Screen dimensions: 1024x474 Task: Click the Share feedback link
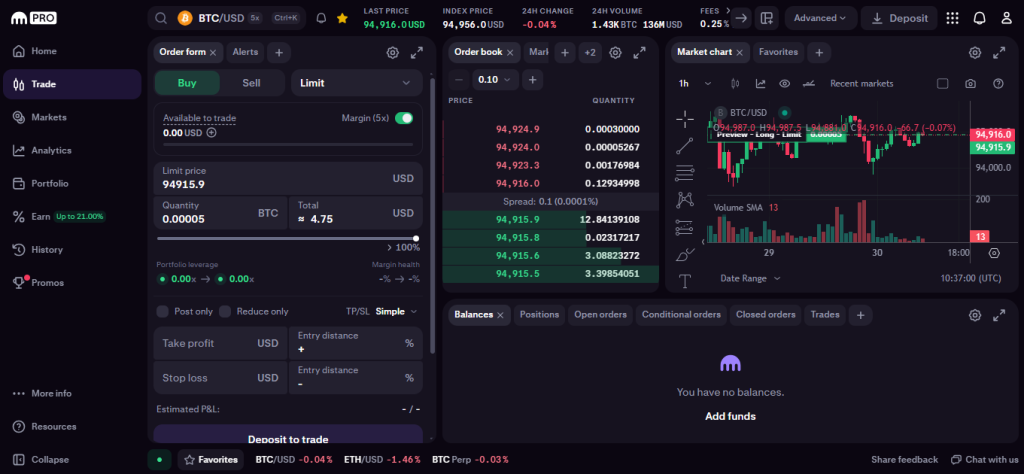[x=904, y=460]
